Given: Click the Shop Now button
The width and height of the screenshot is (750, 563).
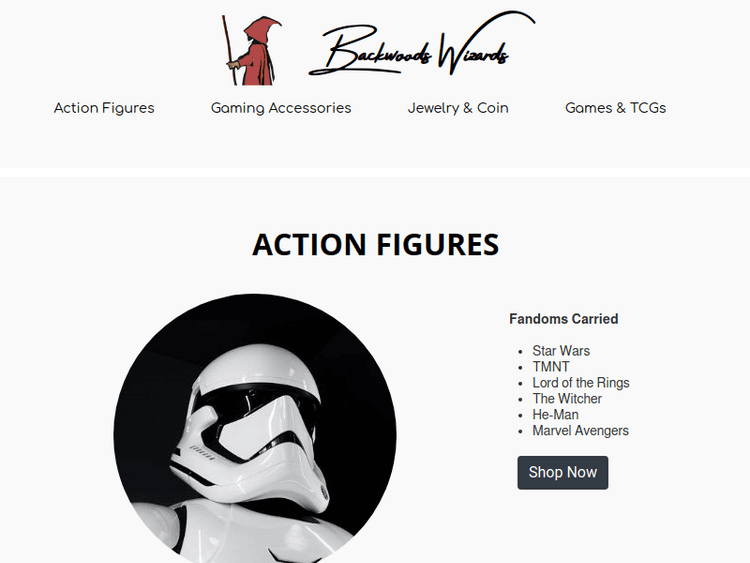Looking at the screenshot, I should click(562, 473).
